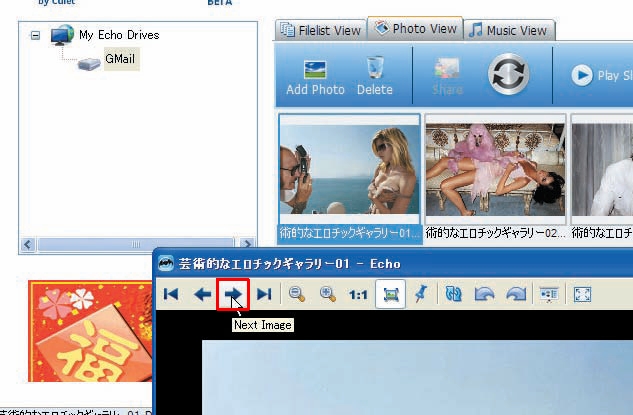Click Add Photo in the toolbar
Screen dimensions: 633x415
point(315,78)
